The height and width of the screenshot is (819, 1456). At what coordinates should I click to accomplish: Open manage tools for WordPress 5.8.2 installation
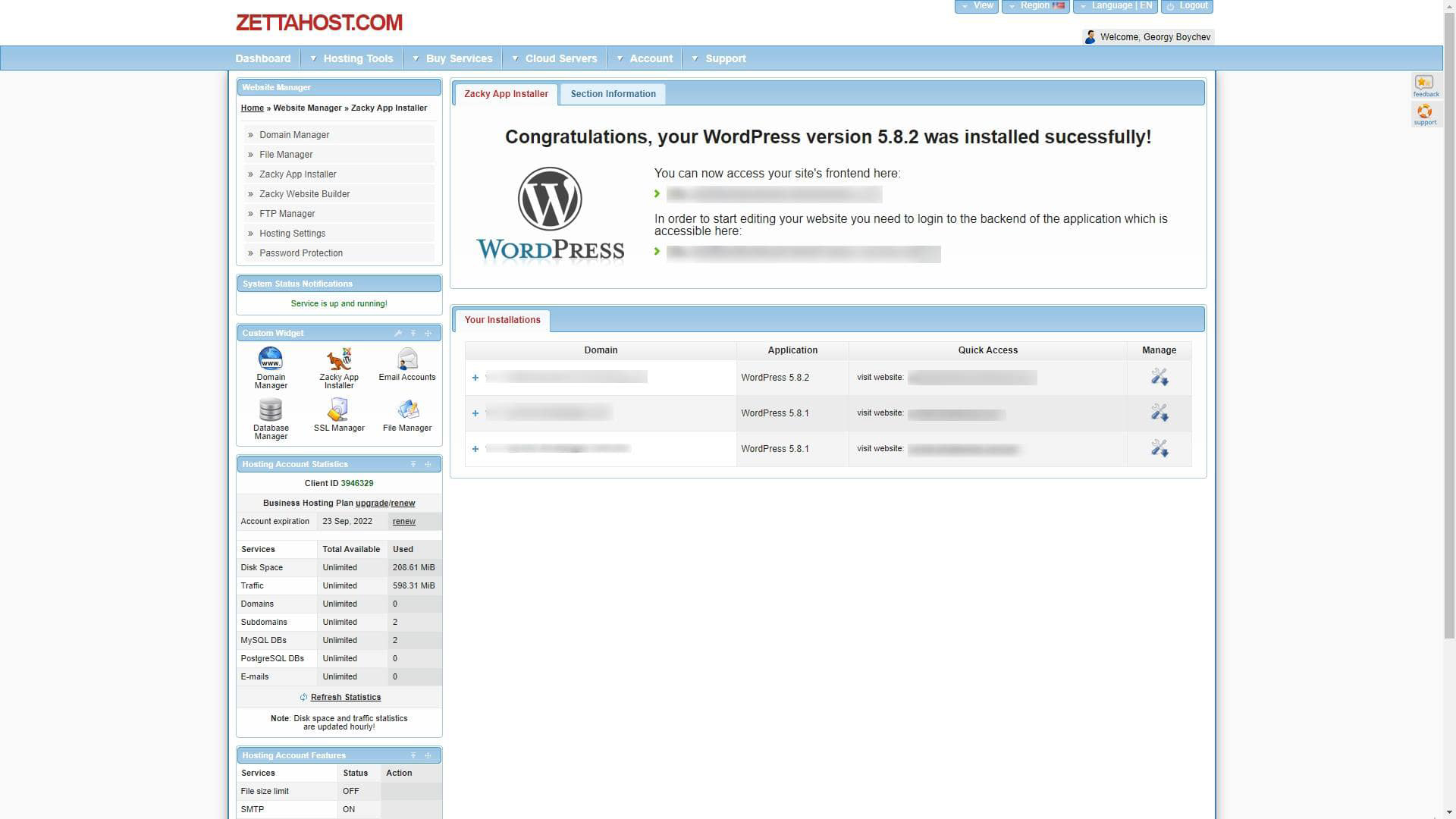pos(1159,377)
